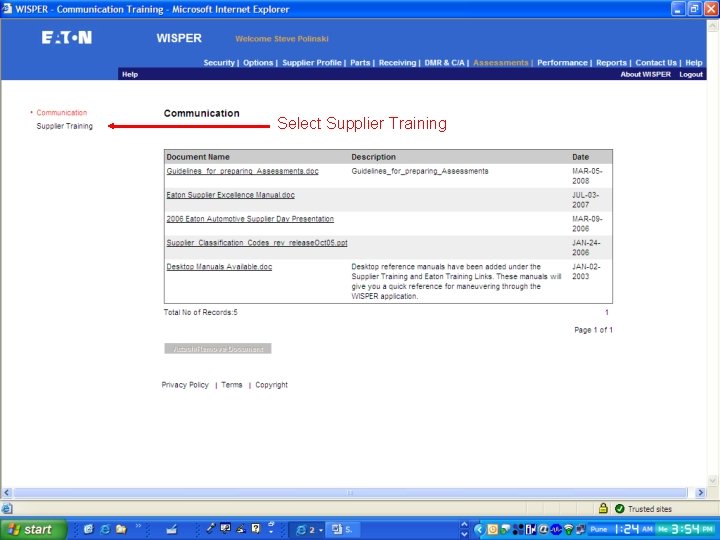Viewport: 720px width, 540px height.
Task: Click the page icon in IE status bar
Action: pos(7,508)
